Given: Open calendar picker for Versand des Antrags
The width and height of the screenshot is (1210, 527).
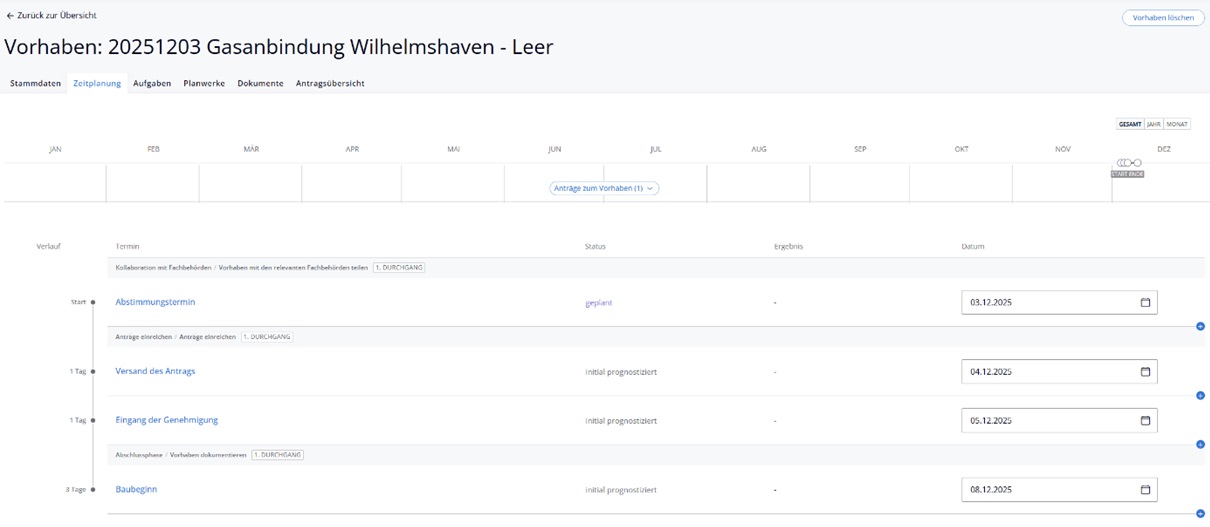Looking at the screenshot, I should [x=1145, y=372].
